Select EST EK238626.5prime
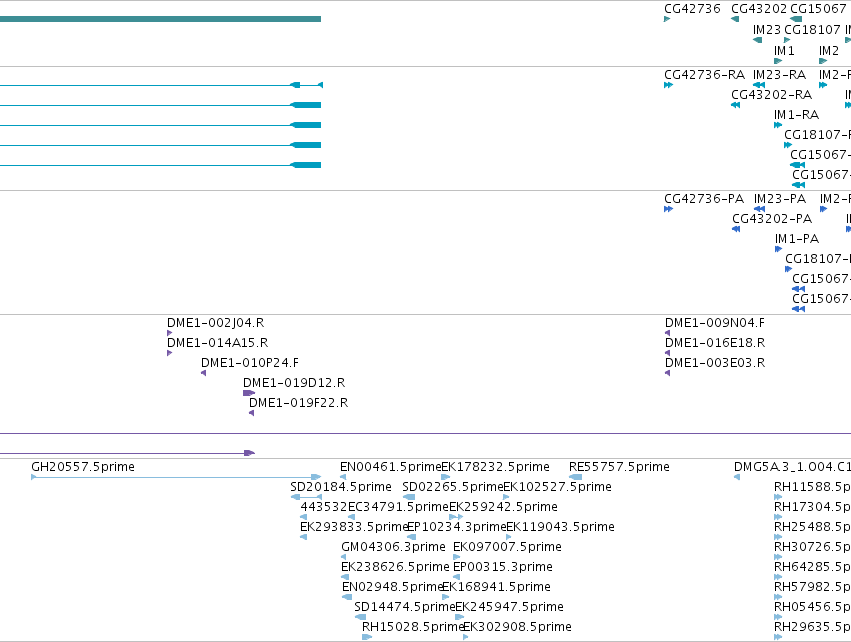851x642 pixels. (395, 567)
